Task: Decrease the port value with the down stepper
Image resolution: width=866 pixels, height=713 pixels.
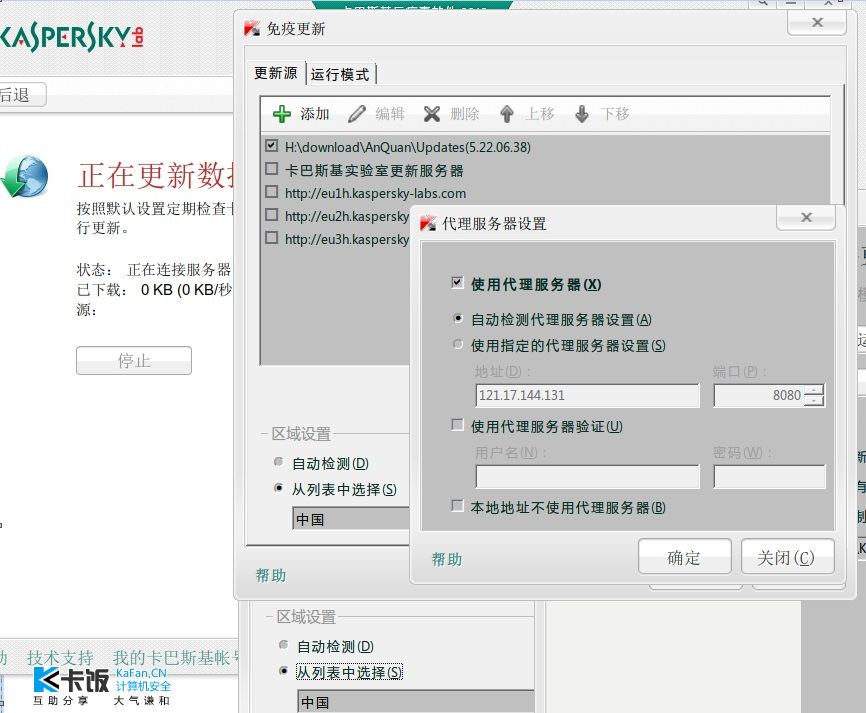Action: click(x=814, y=401)
